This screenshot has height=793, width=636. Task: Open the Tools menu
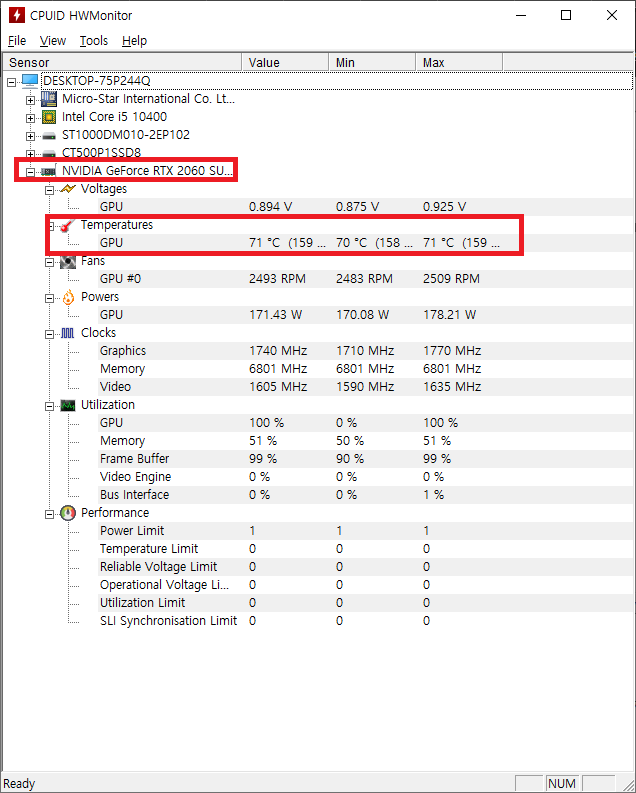[x=94, y=40]
